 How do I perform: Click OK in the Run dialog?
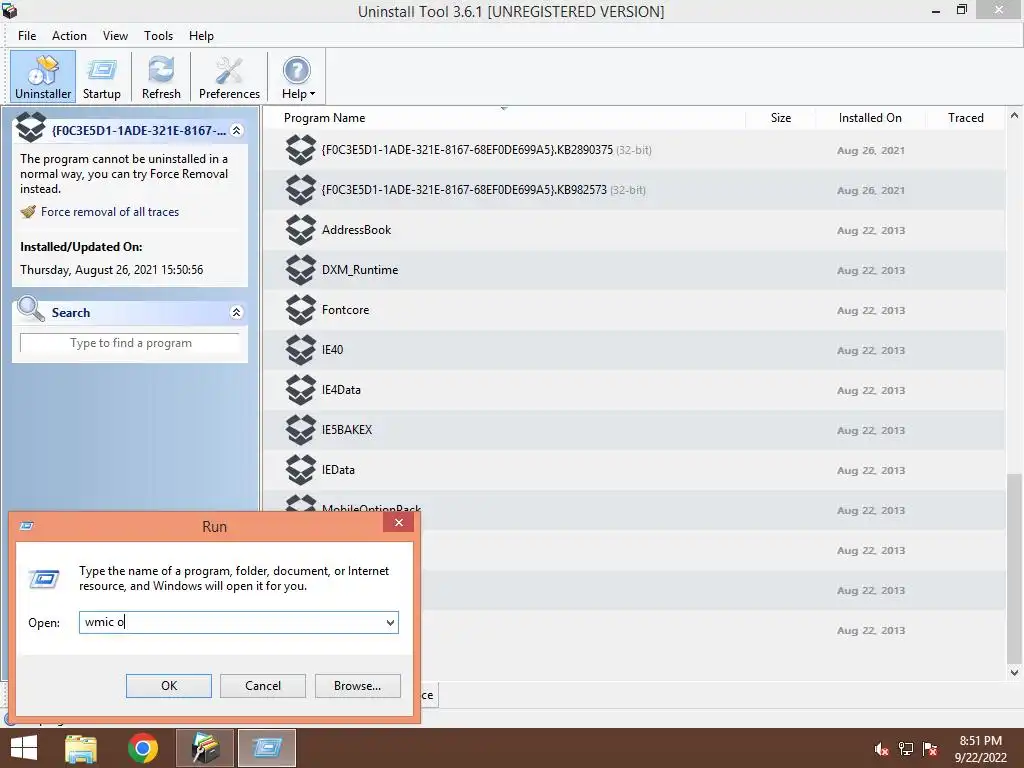[168, 686]
